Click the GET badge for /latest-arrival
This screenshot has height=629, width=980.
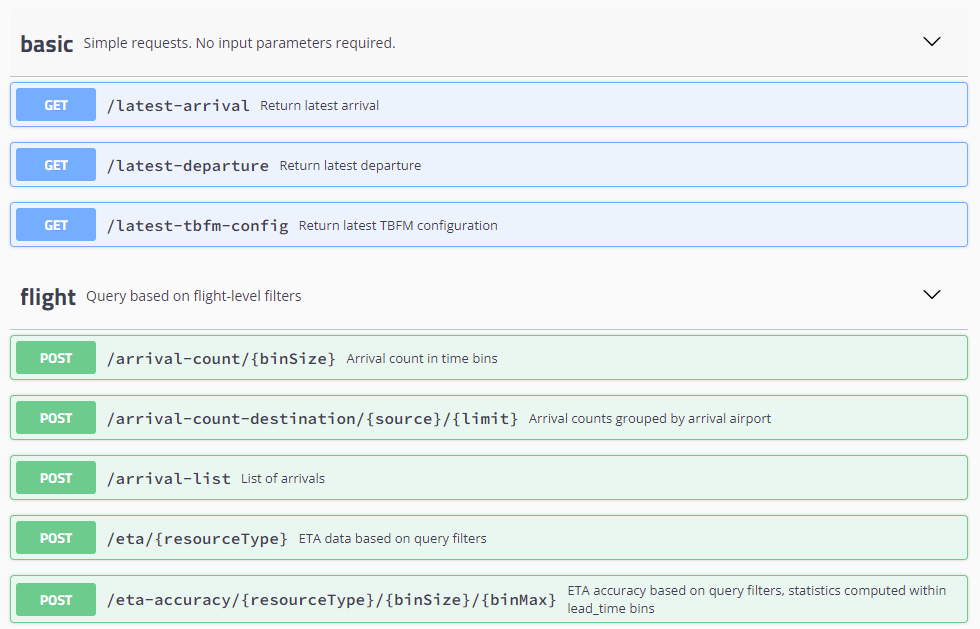click(x=56, y=105)
